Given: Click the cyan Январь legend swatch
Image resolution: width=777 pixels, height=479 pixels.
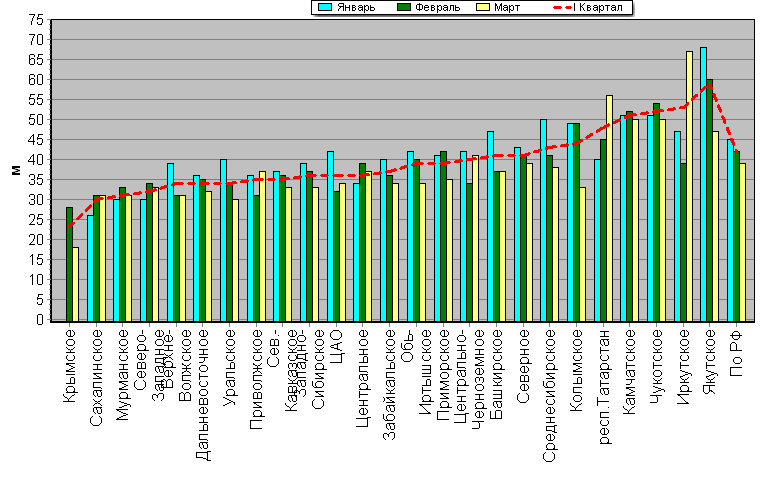Looking at the screenshot, I should coord(325,7).
